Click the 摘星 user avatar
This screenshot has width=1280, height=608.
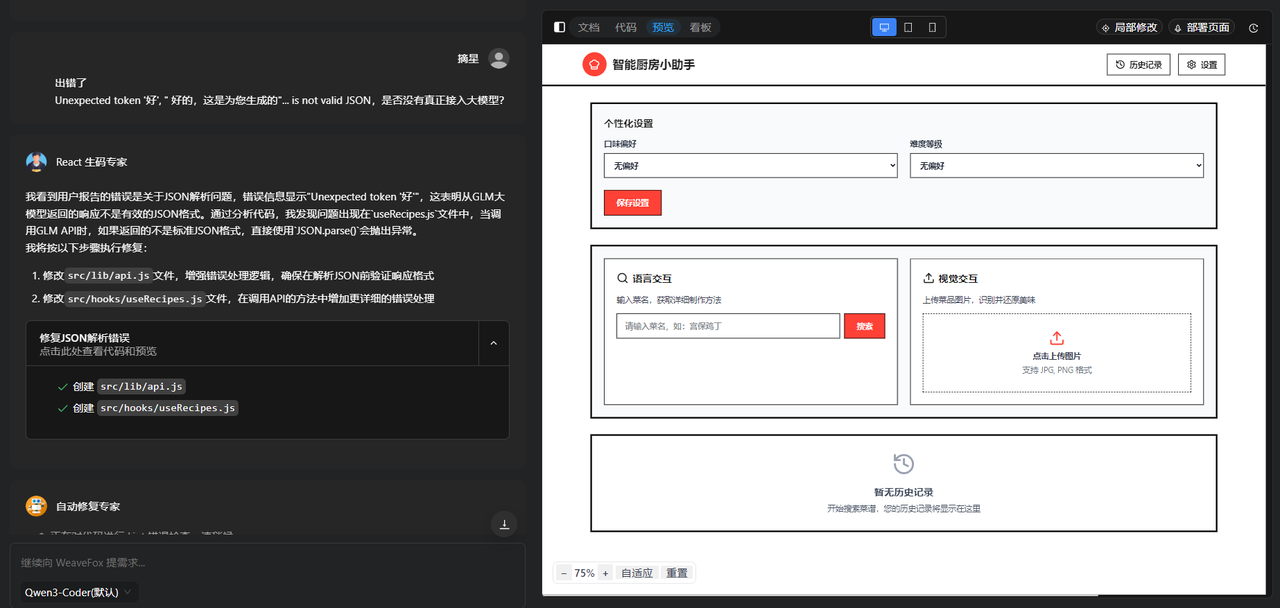(498, 59)
